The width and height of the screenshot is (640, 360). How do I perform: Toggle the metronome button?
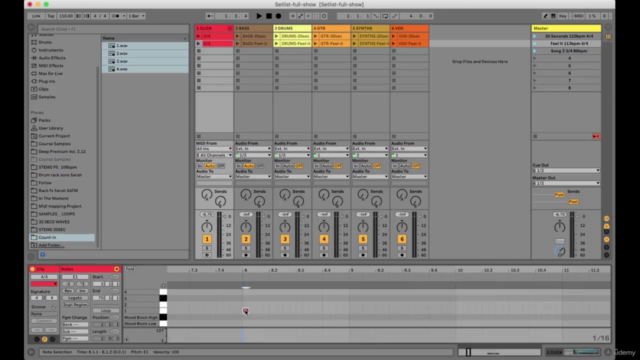[x=116, y=16]
